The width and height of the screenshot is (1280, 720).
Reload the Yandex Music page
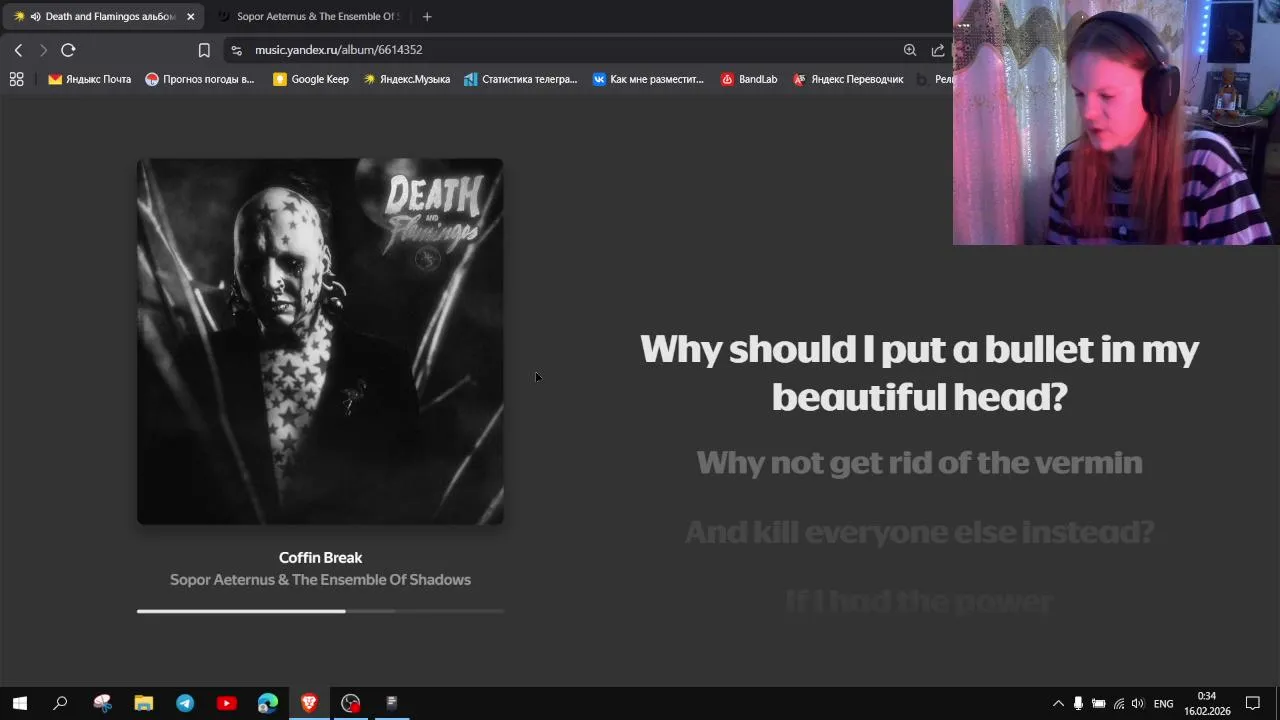tap(68, 50)
